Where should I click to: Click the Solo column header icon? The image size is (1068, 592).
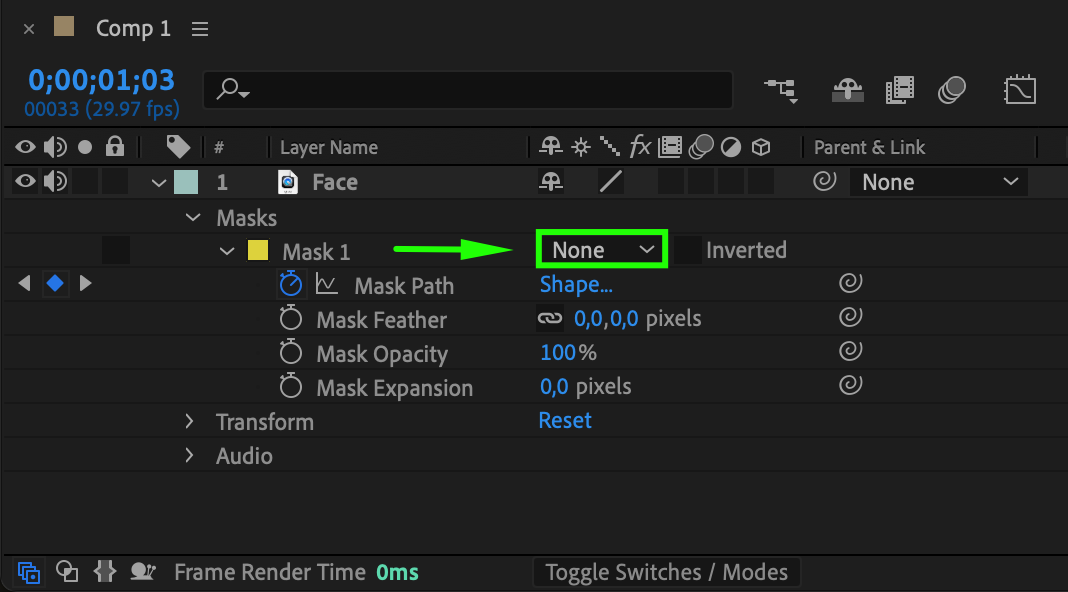pos(85,147)
